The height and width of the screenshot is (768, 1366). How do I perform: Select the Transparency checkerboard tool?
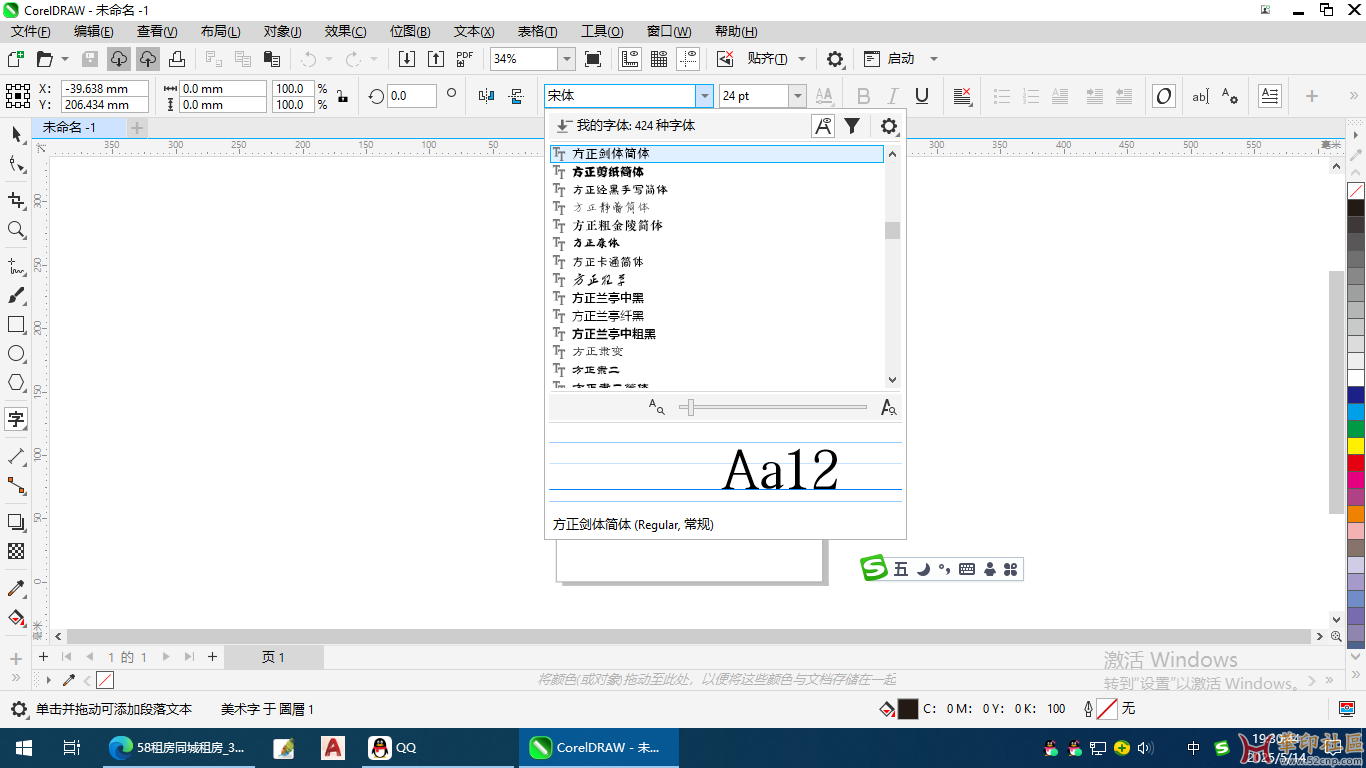[x=16, y=551]
